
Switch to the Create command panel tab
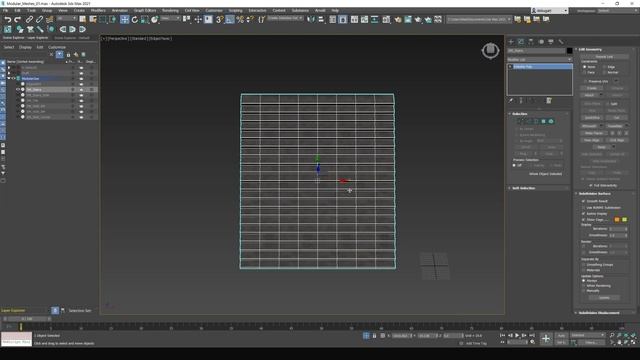tap(511, 42)
